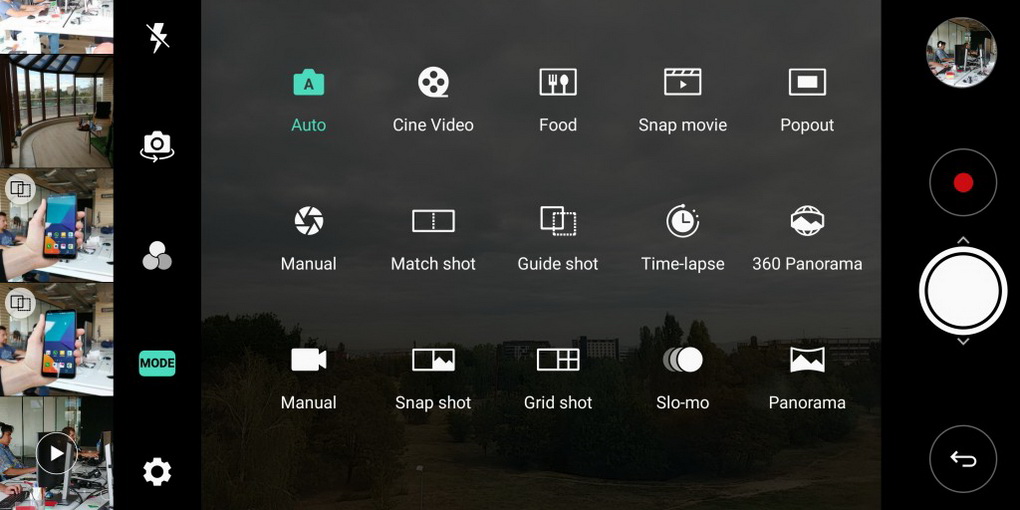Viewport: 1020px width, 510px height.
Task: Expand zoom with up chevron above shutter
Action: (x=963, y=240)
